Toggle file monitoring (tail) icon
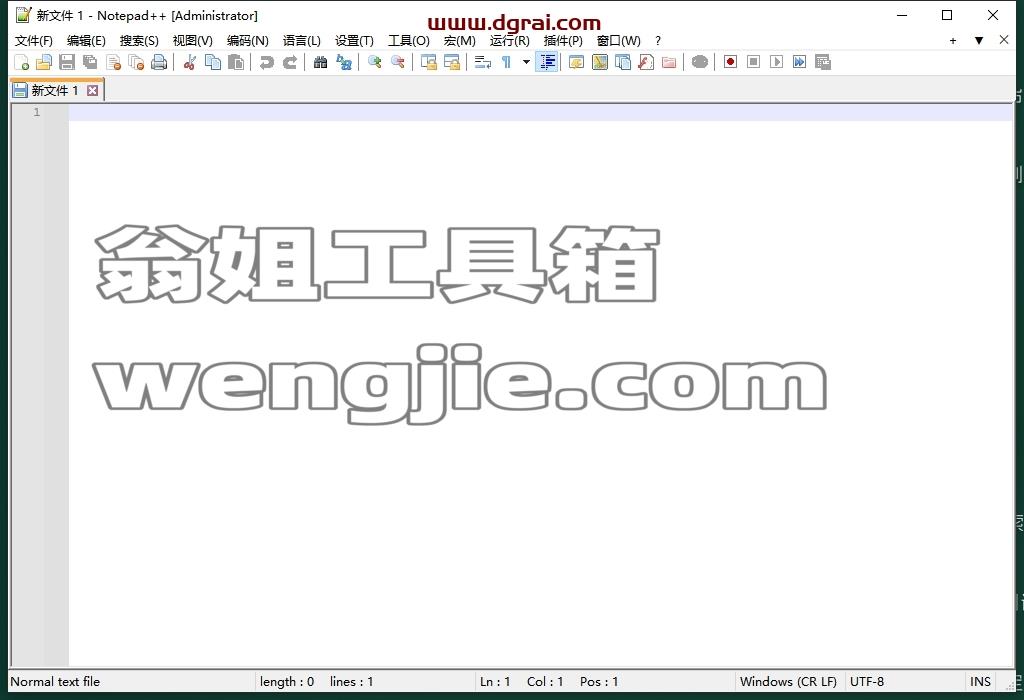This screenshot has height=700, width=1024. pos(699,62)
